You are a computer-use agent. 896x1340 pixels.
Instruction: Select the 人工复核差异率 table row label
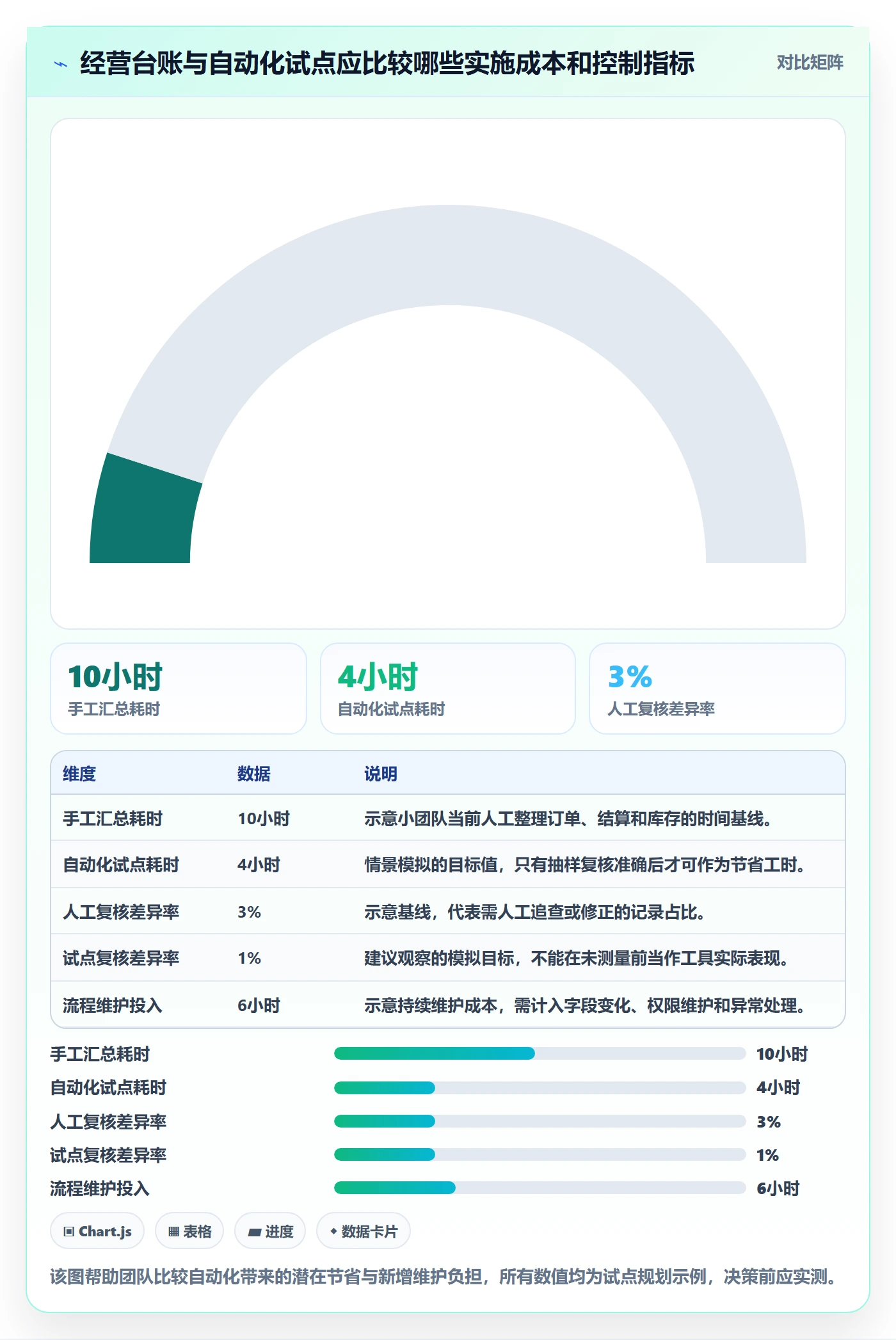click(121, 912)
